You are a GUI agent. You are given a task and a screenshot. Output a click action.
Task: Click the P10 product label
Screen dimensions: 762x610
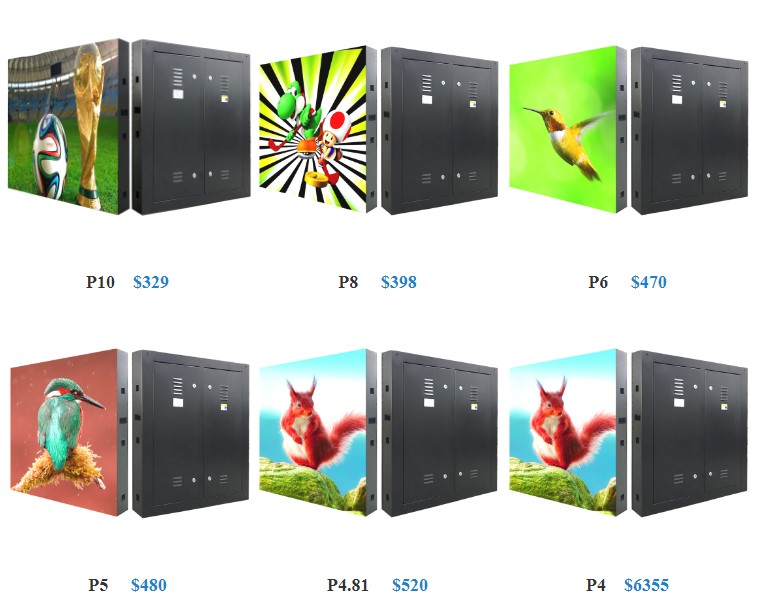[100, 282]
